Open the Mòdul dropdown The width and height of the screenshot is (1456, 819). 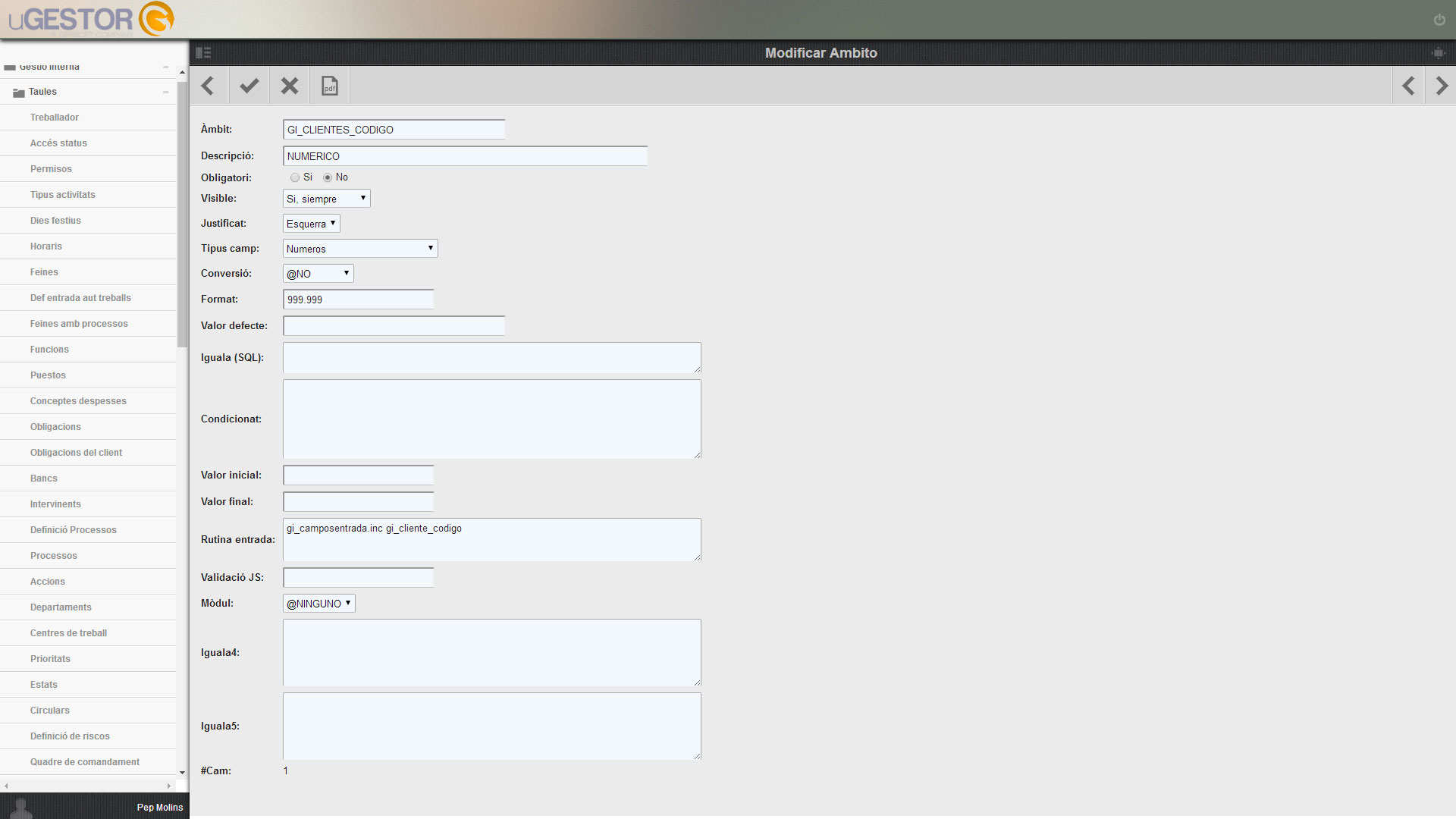pyautogui.click(x=319, y=604)
